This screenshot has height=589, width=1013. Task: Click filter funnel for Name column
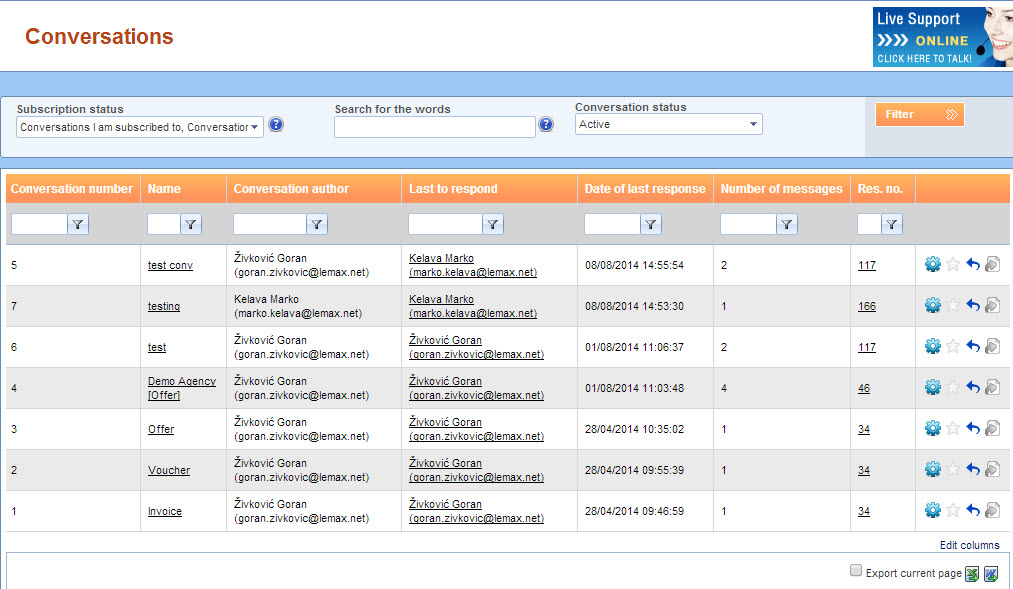pos(191,224)
